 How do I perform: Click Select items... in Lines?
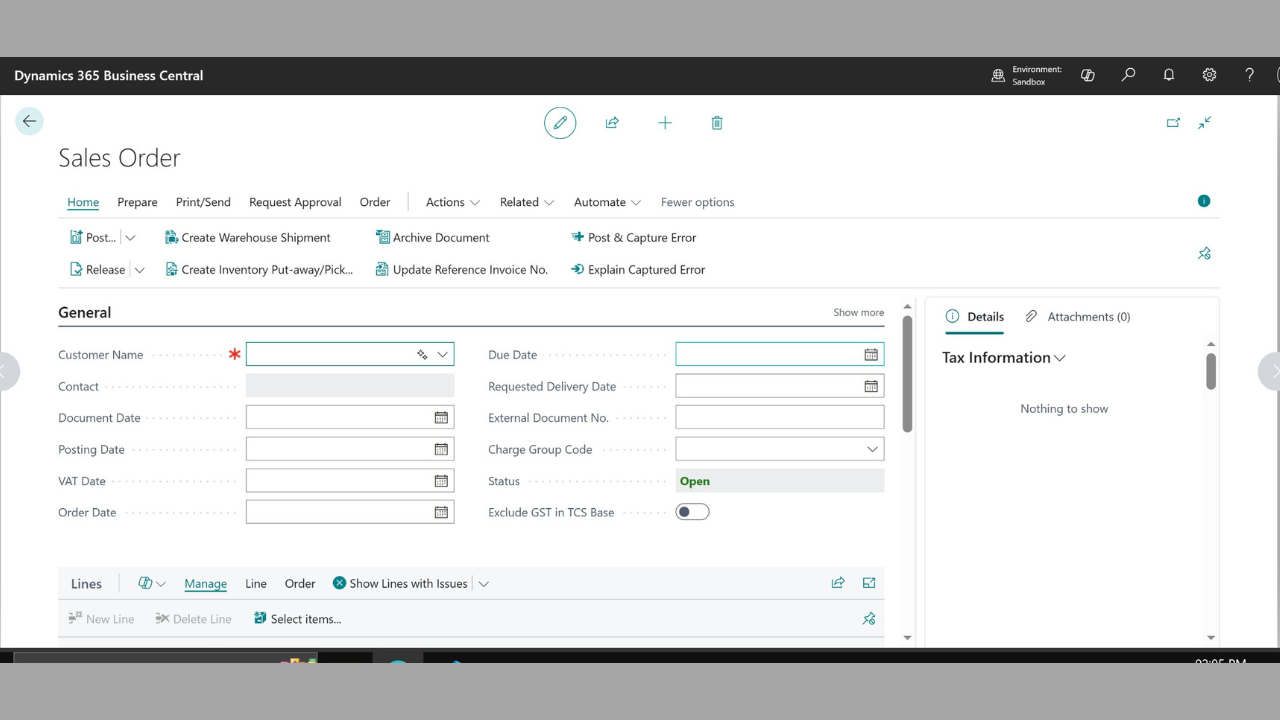pyautogui.click(x=297, y=619)
